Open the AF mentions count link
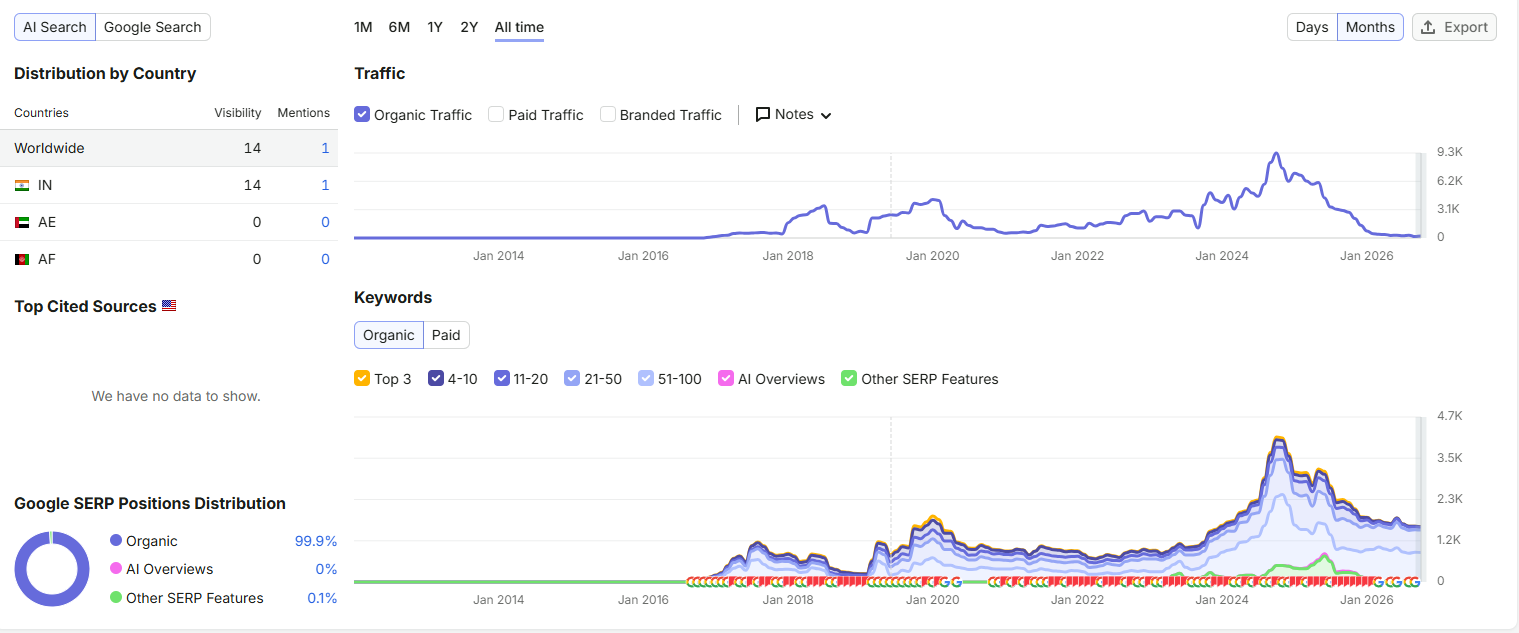 coord(325,259)
